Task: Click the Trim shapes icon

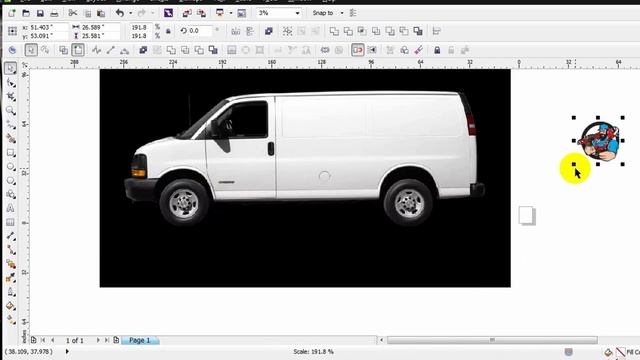Action: 348,31
